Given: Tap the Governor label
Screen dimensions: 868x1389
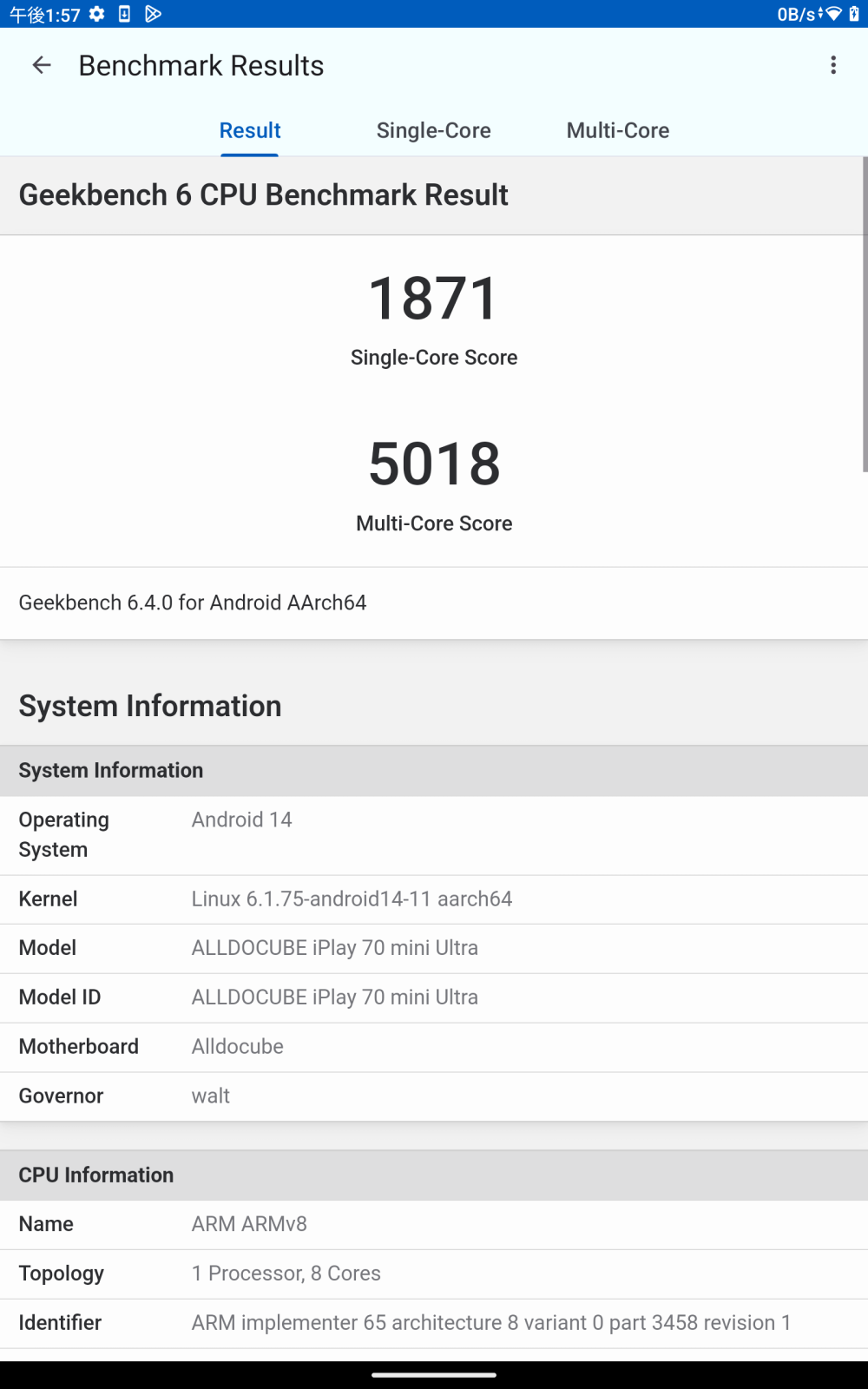Looking at the screenshot, I should click(x=62, y=1096).
